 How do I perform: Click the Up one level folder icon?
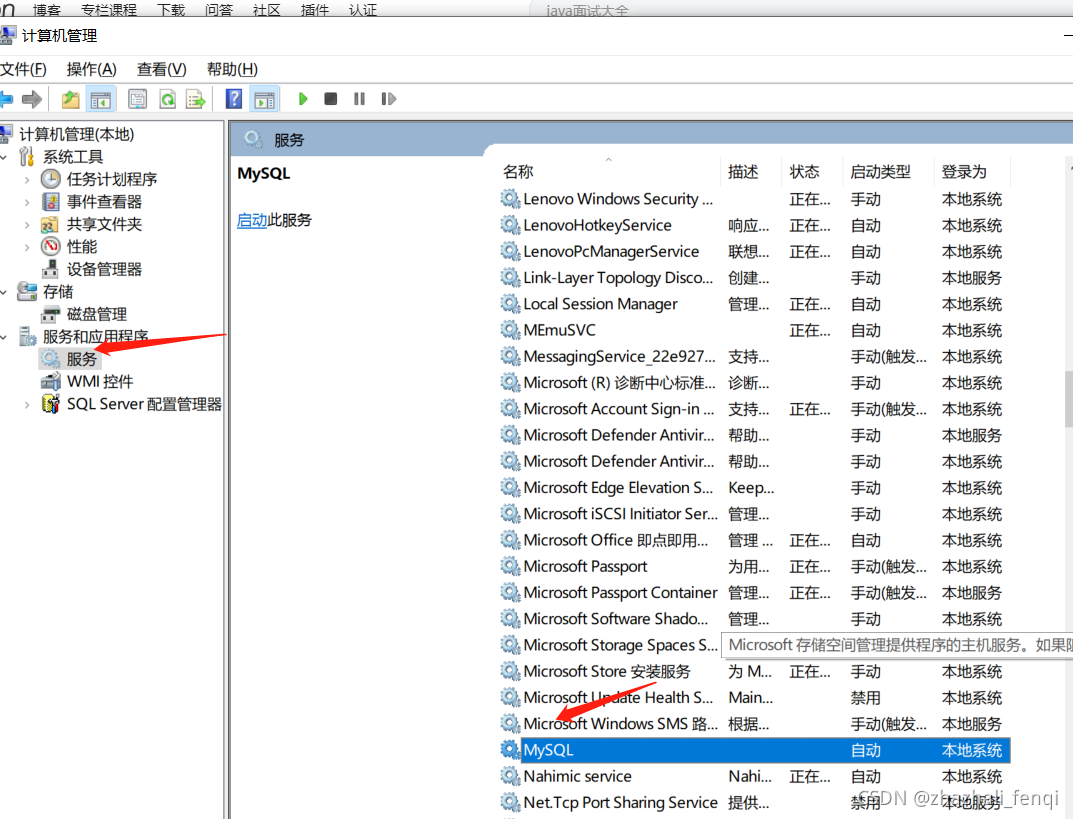70,99
